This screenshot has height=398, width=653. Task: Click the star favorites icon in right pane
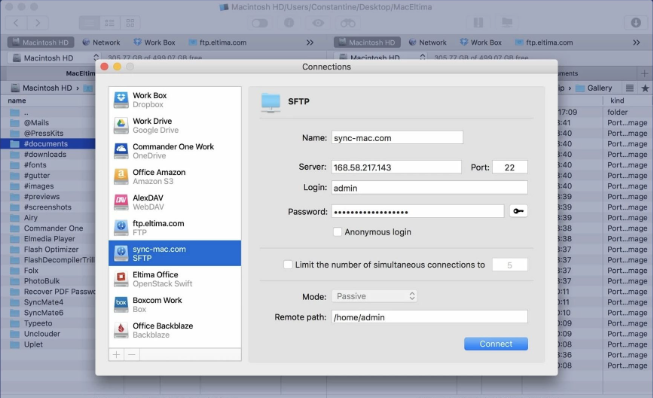tap(645, 88)
